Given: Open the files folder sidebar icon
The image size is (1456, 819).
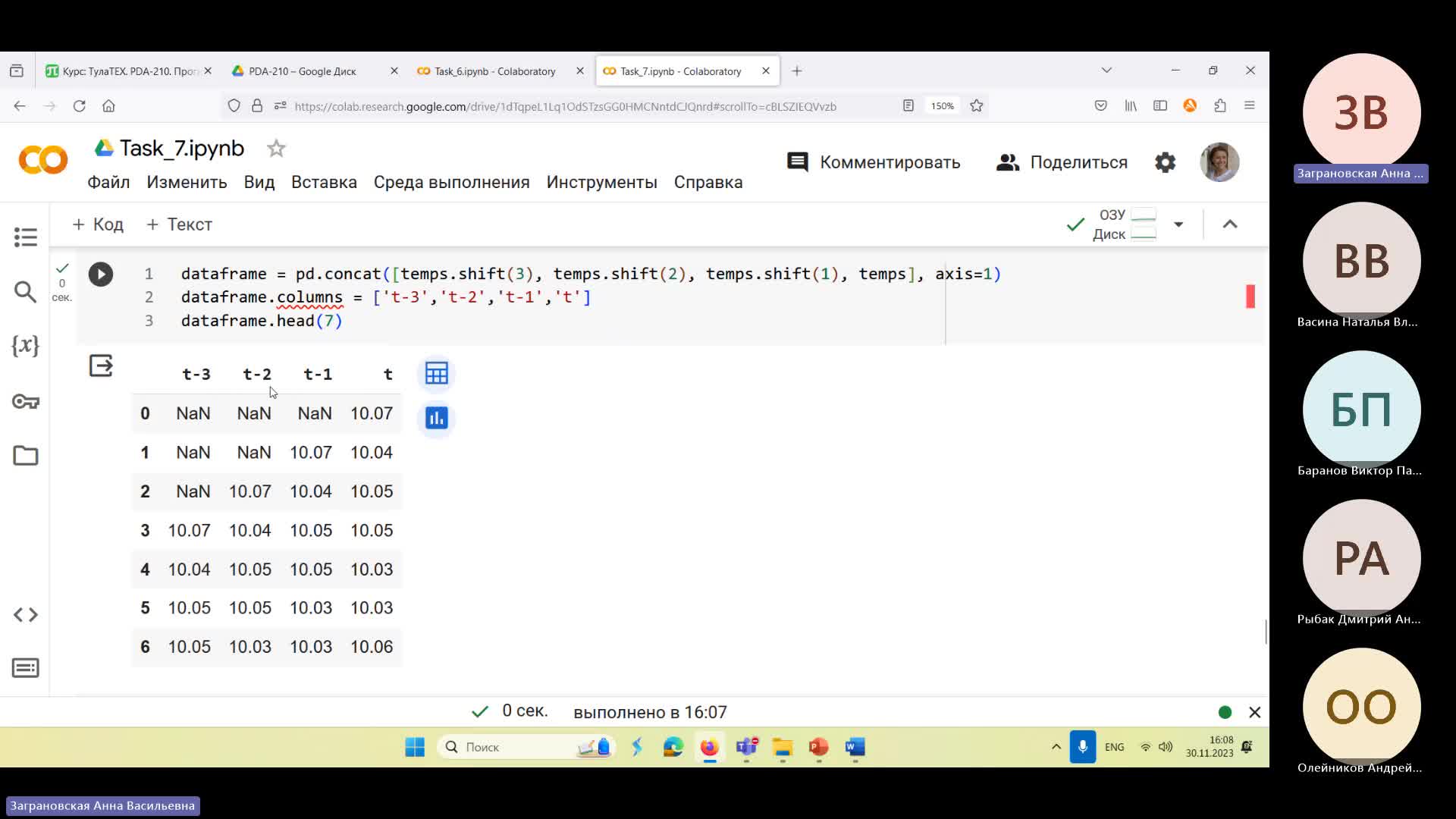Looking at the screenshot, I should tap(25, 456).
